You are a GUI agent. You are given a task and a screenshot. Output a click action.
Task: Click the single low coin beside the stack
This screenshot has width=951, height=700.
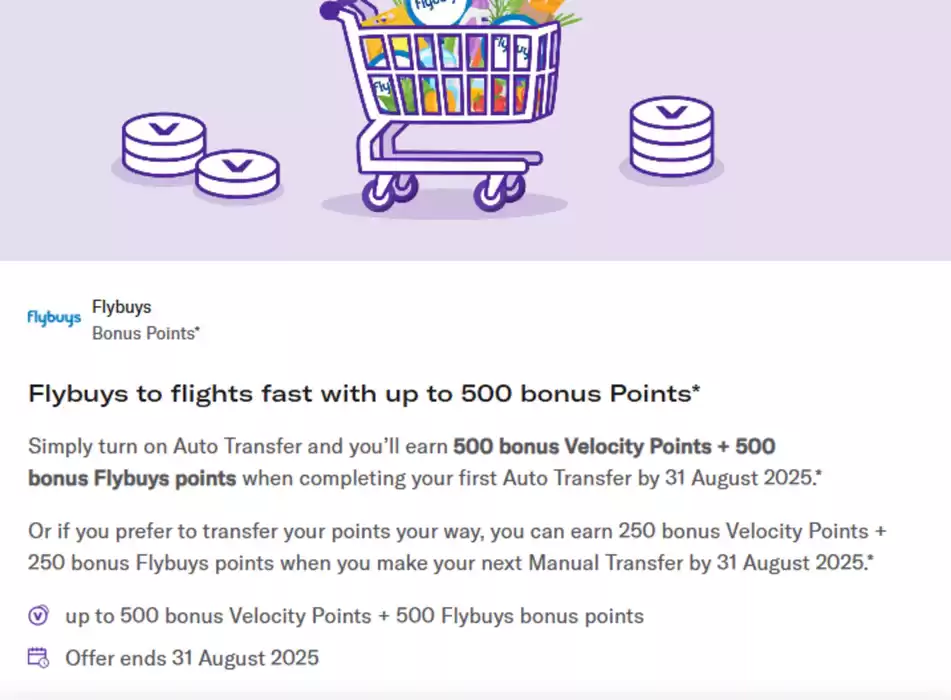pos(237,173)
